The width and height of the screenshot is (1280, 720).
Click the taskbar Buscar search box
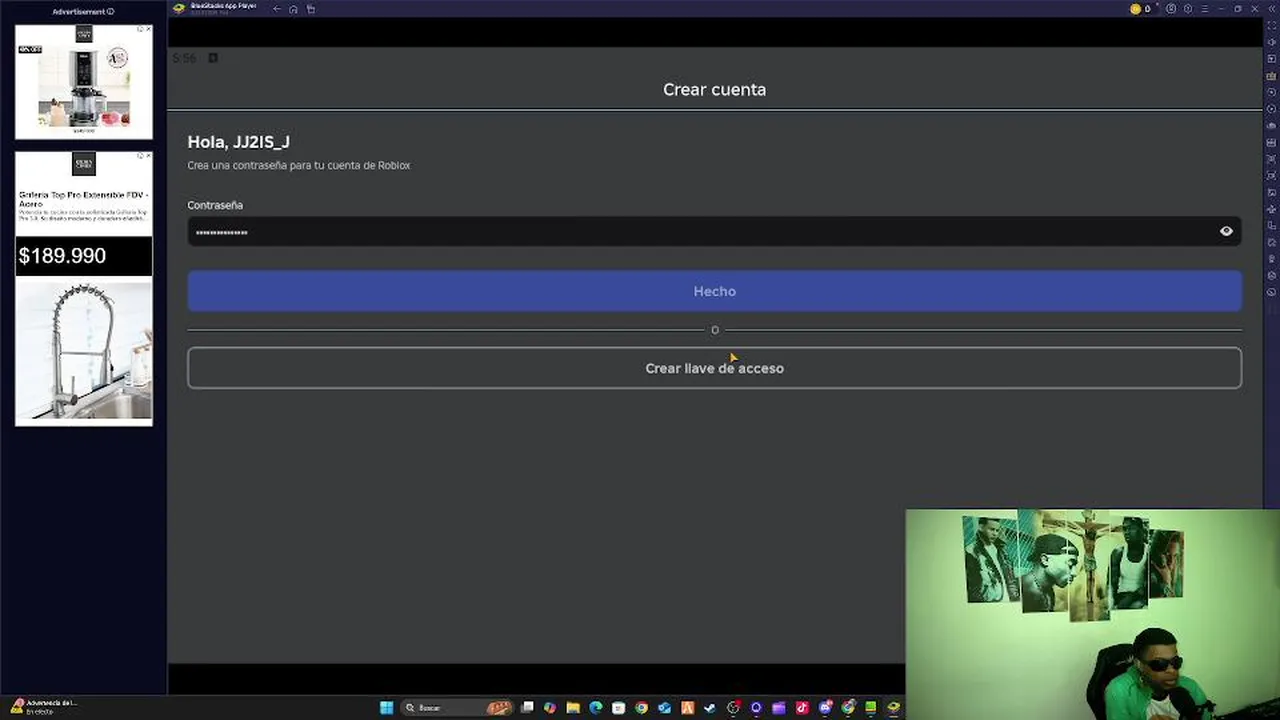coord(457,708)
